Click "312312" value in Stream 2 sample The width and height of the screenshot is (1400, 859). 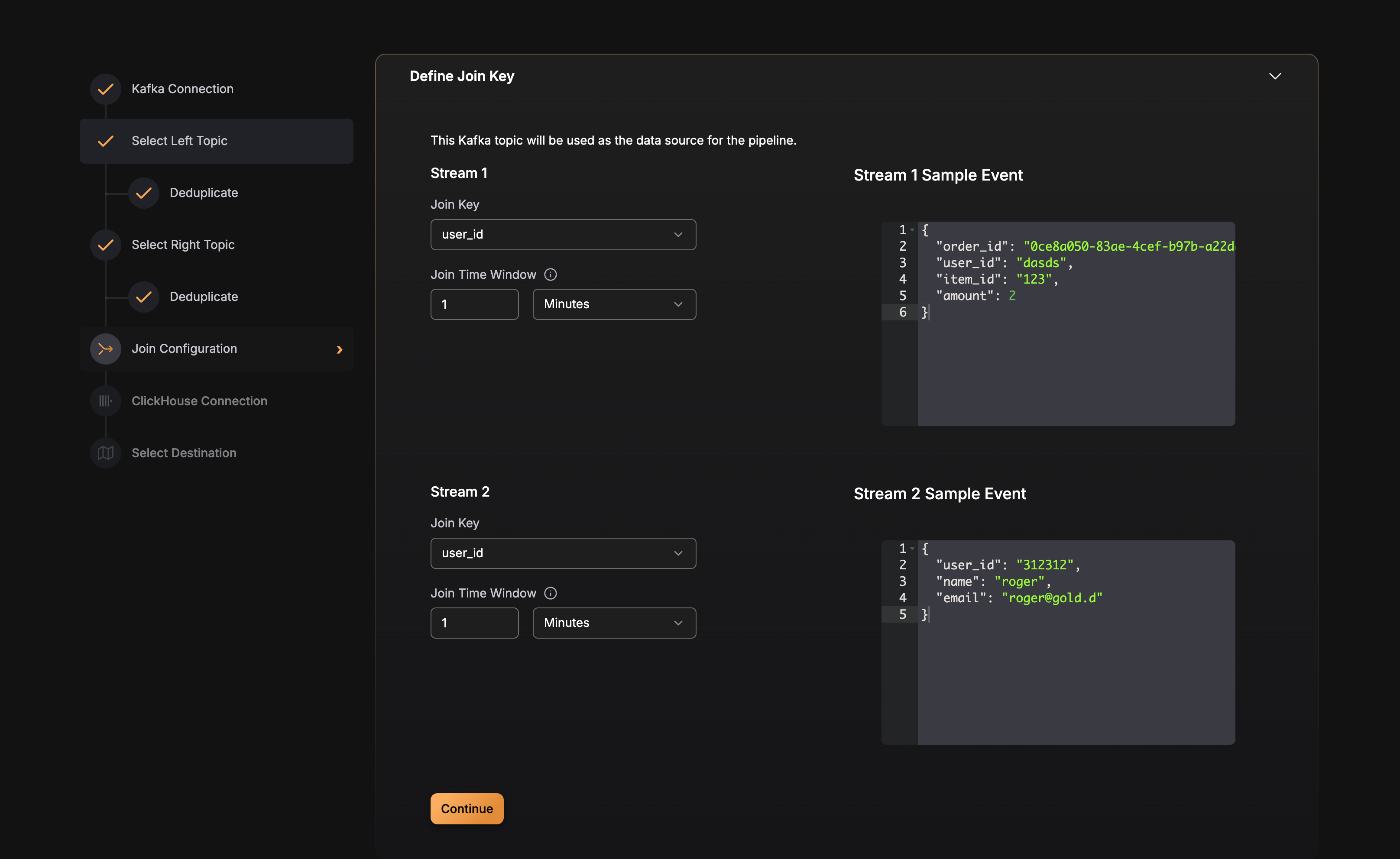1045,565
